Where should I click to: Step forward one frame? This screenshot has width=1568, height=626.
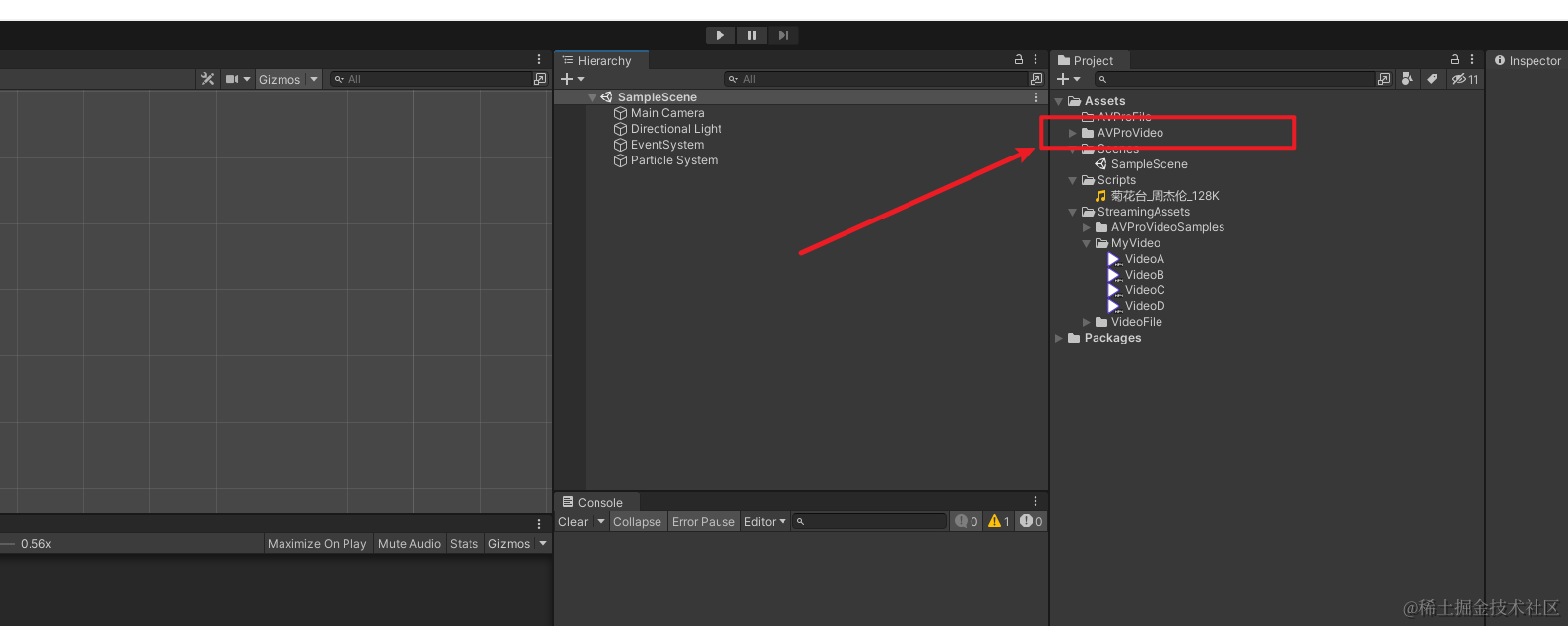(784, 35)
